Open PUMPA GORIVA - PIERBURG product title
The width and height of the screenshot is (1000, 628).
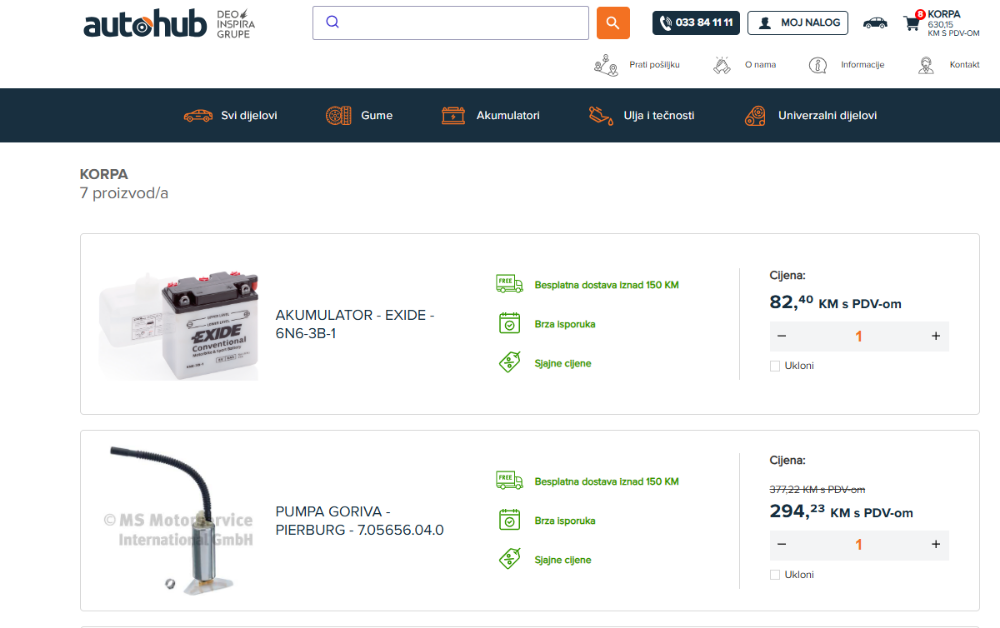click(359, 521)
